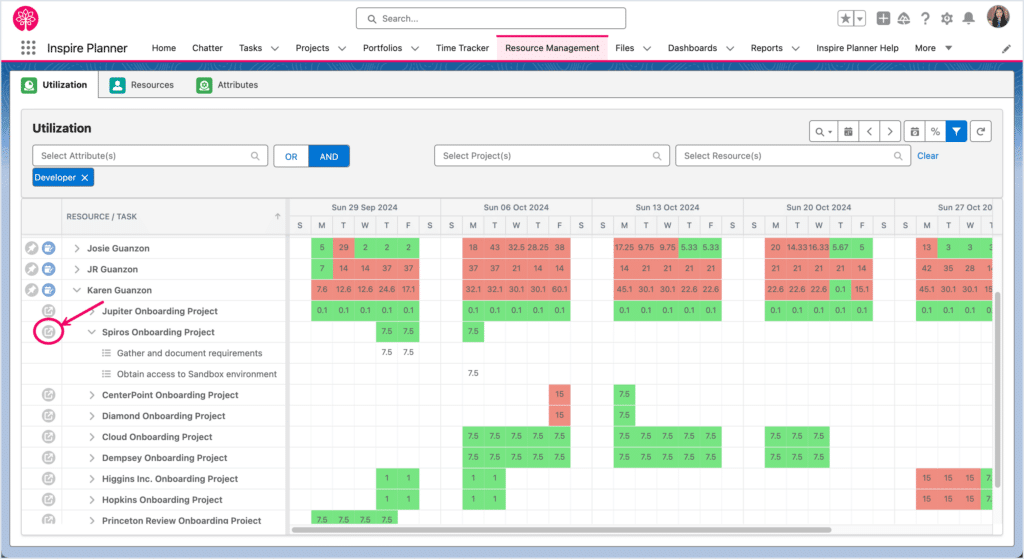Open Higgins Inc. Onboarding Project link icon
The height and width of the screenshot is (559, 1024).
48,478
